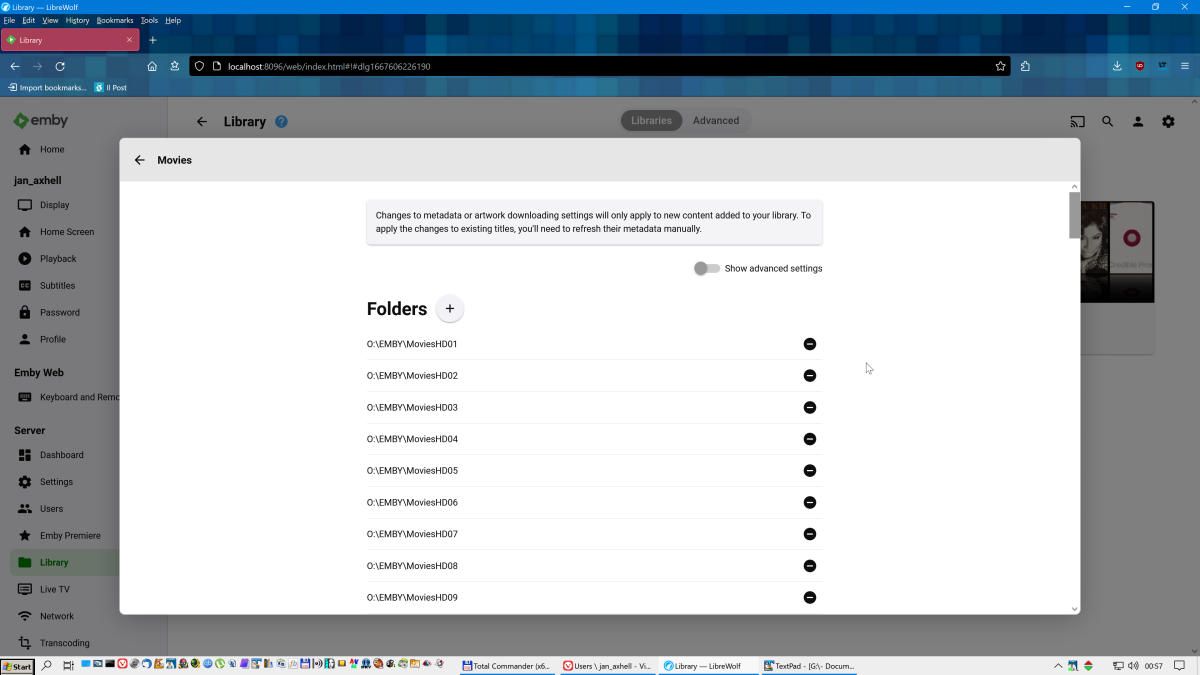Click the Emby logo

tap(41, 121)
